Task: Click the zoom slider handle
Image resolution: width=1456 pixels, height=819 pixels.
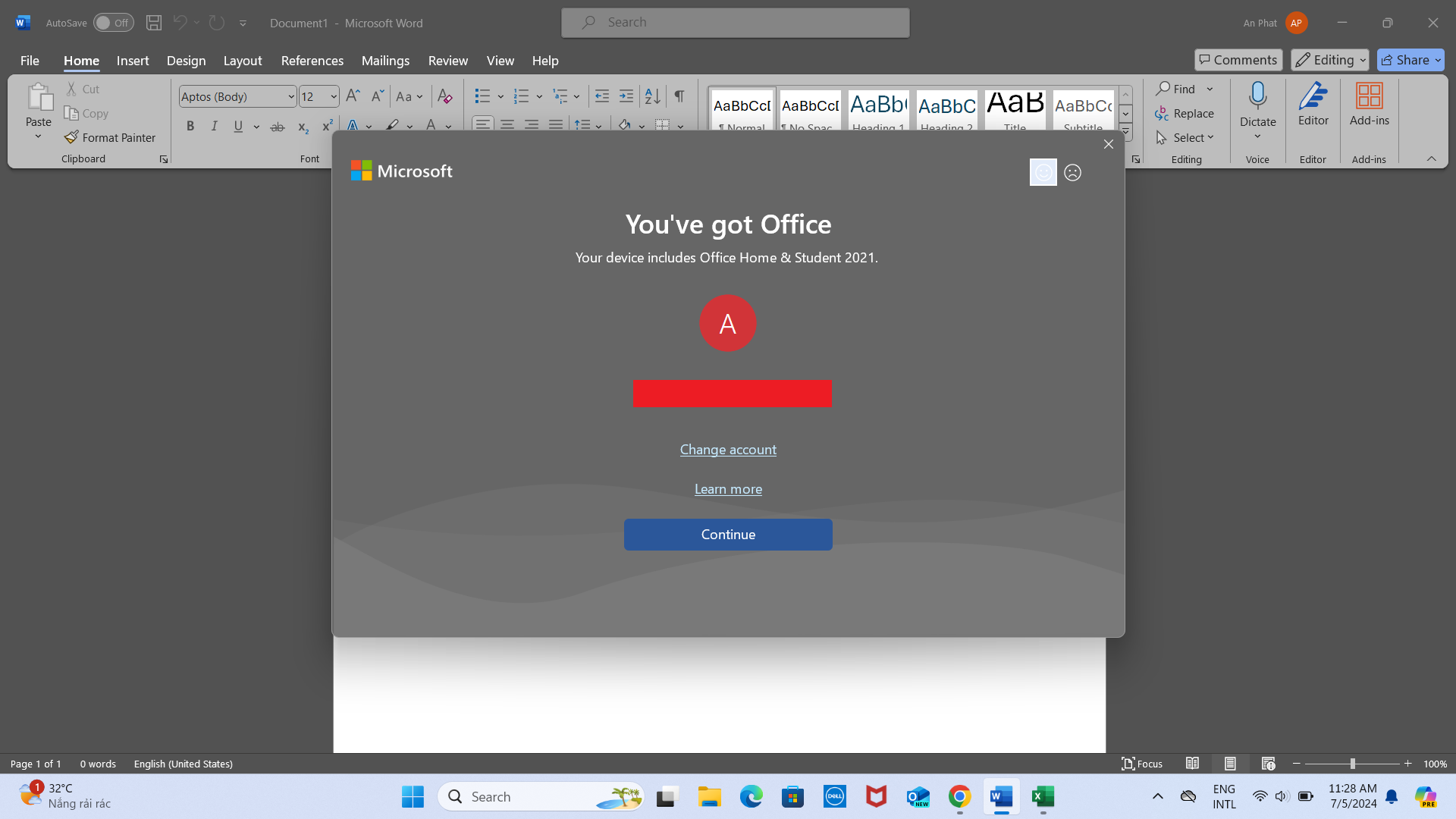Action: (x=1352, y=764)
